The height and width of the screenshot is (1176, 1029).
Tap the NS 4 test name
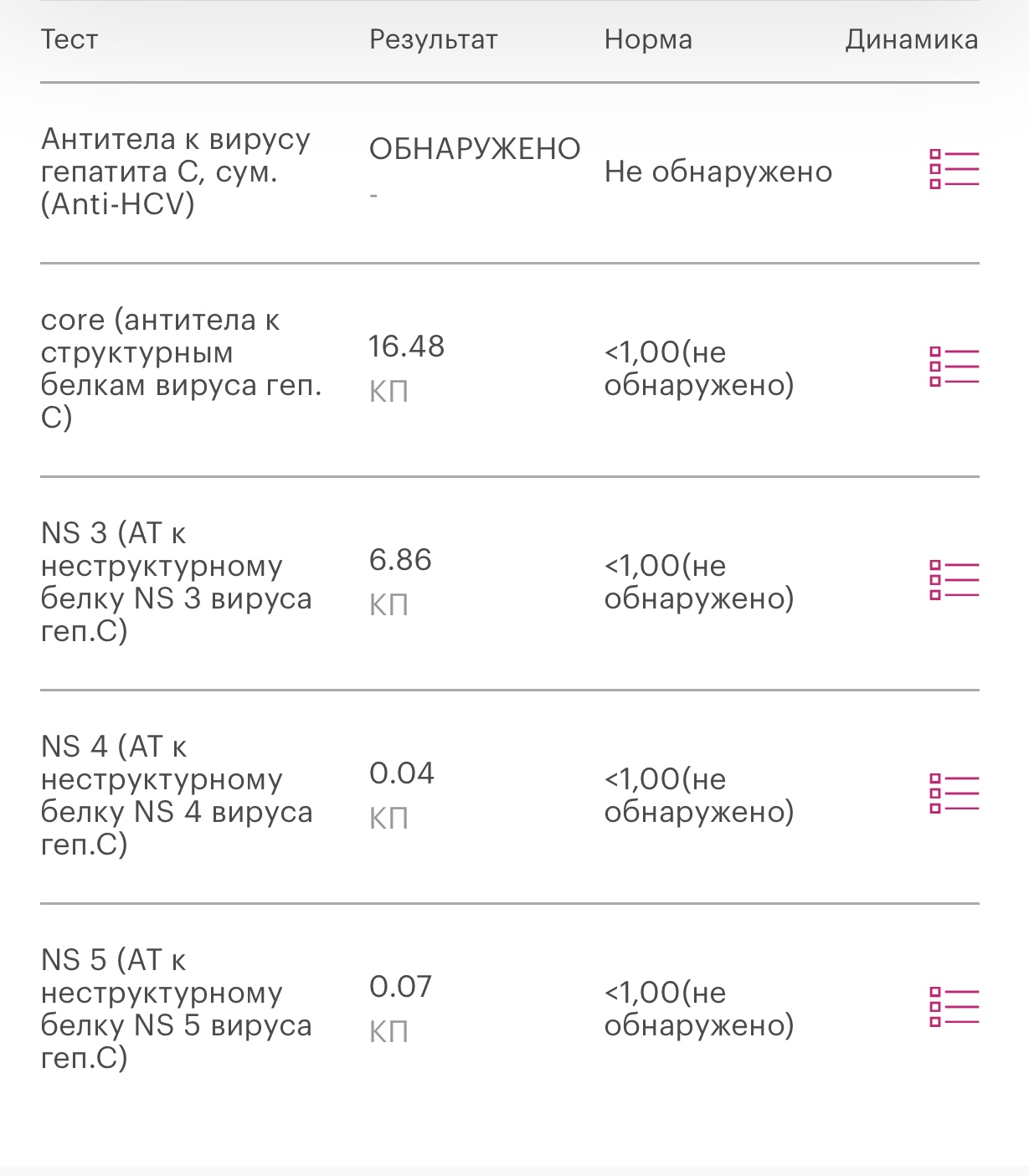176,795
